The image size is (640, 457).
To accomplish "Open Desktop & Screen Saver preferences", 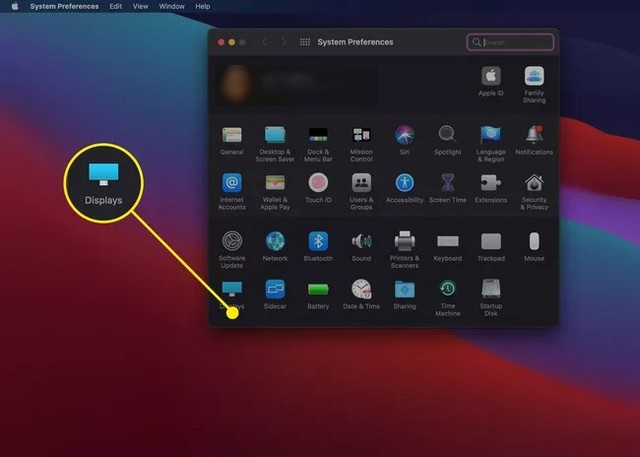I will tap(275, 144).
